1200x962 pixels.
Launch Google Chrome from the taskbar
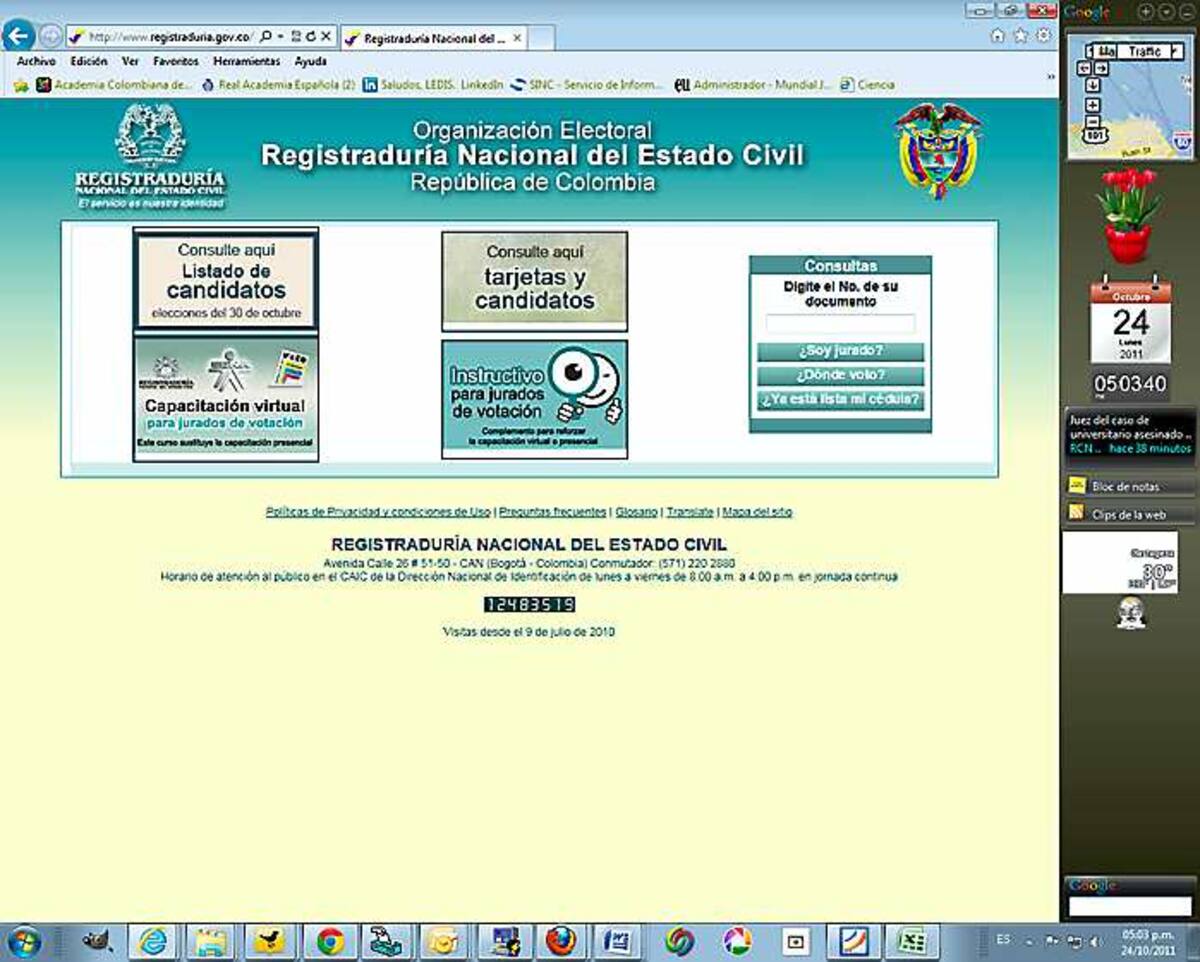click(x=331, y=941)
